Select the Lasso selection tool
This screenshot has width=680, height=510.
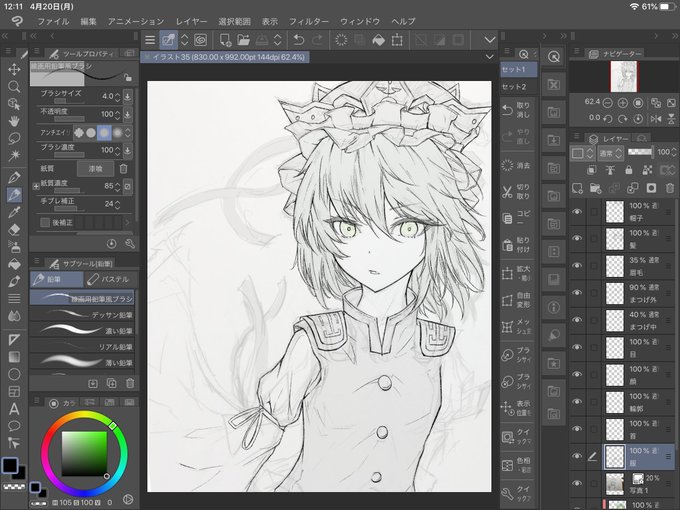[x=14, y=138]
